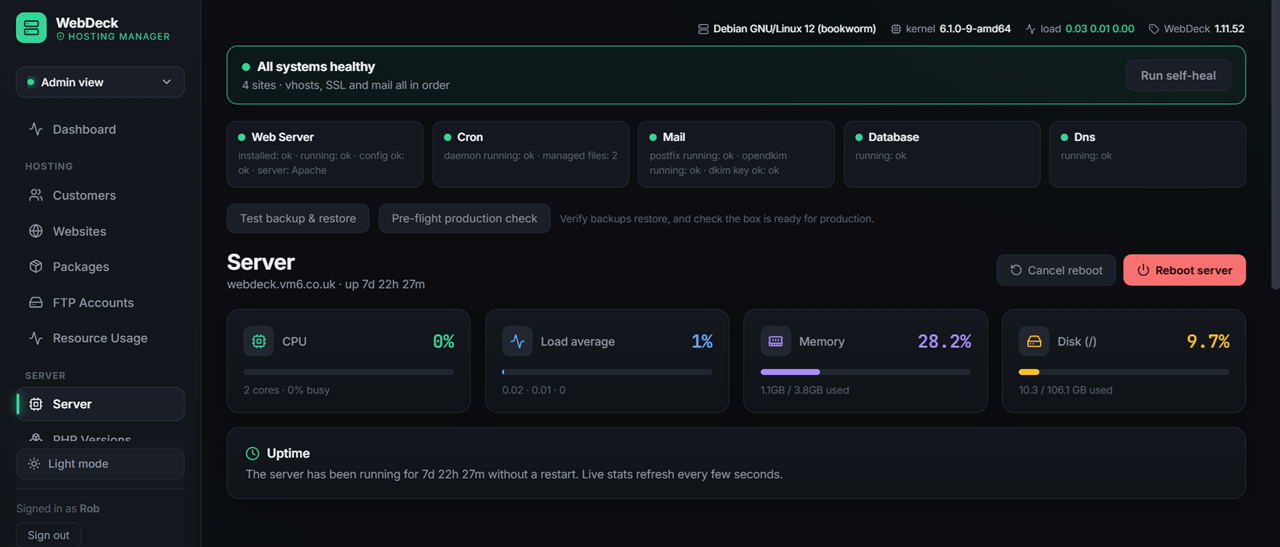Click the '10.3 / 106.1 GB used' text
Image resolution: width=1280 pixels, height=547 pixels.
[x=1065, y=390]
